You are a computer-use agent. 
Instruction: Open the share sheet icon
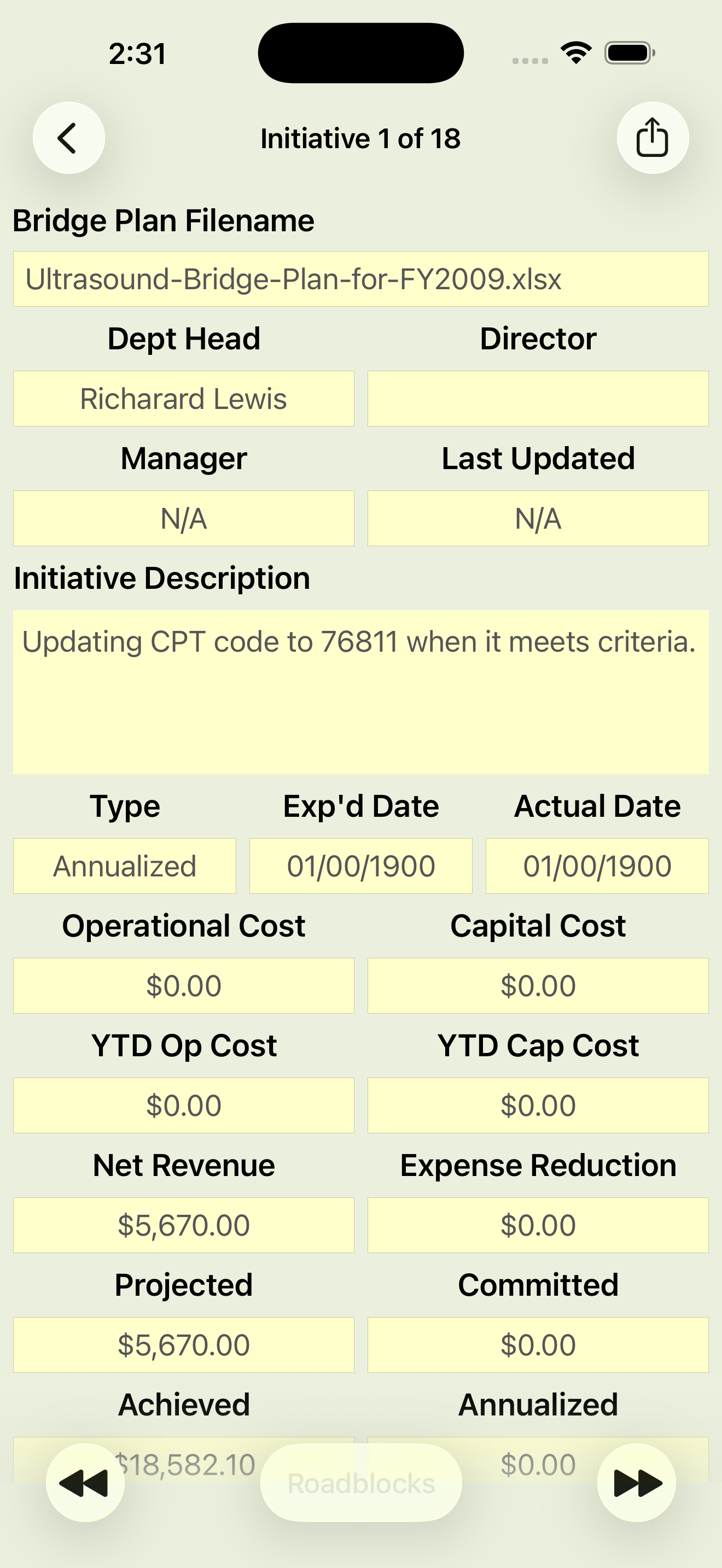(x=653, y=138)
